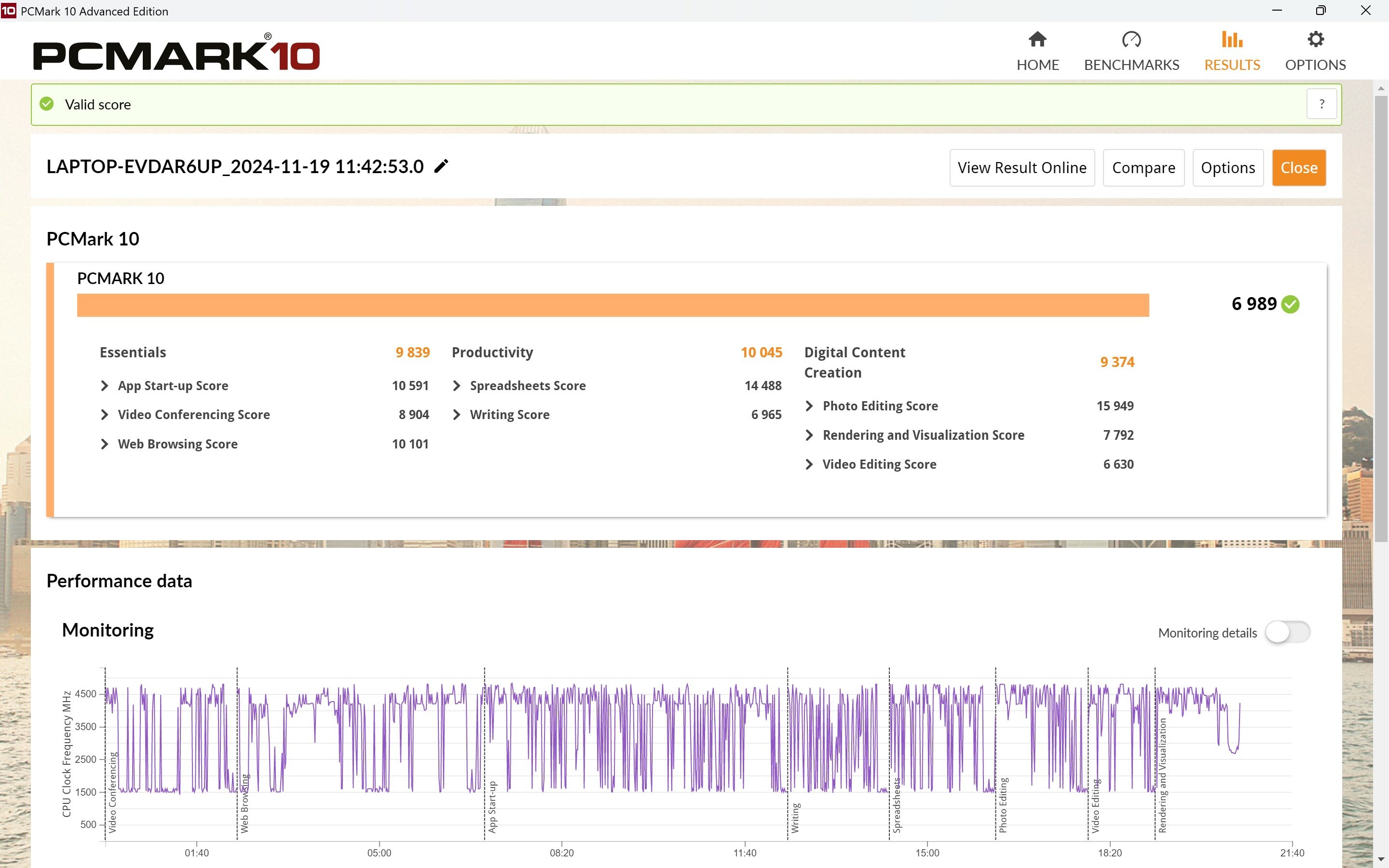Screen dimensions: 1389x868
Task: Click the Essentials score 9 839
Action: pyautogui.click(x=412, y=353)
